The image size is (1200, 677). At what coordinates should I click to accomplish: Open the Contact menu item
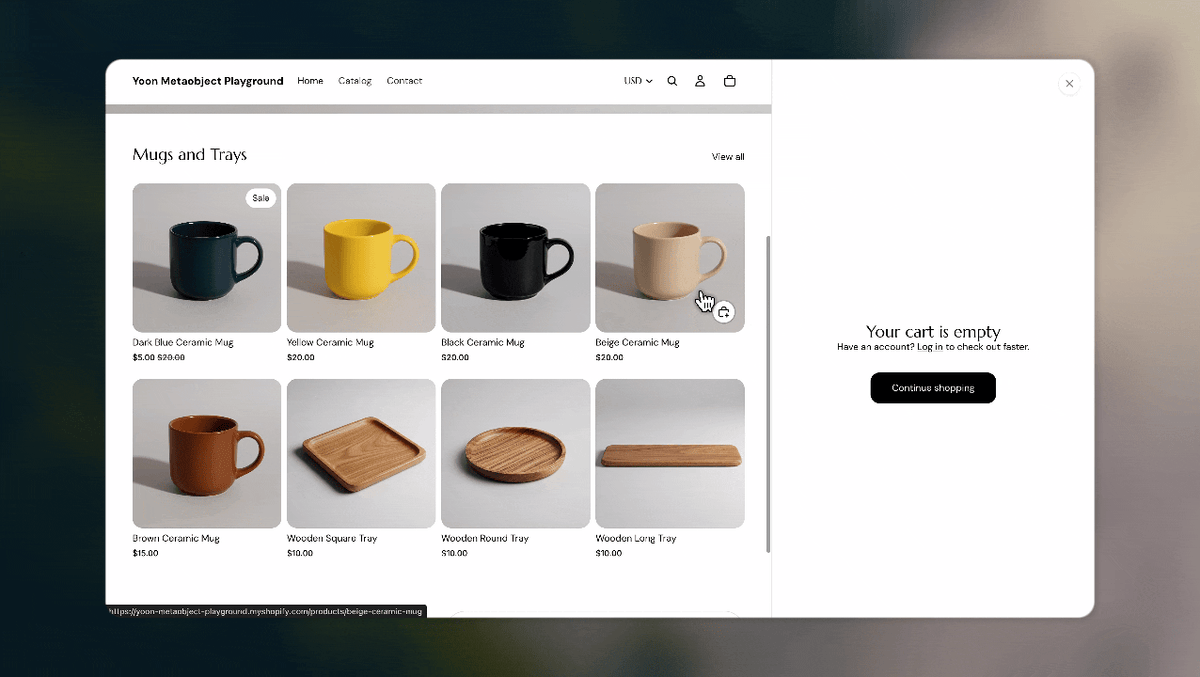404,81
